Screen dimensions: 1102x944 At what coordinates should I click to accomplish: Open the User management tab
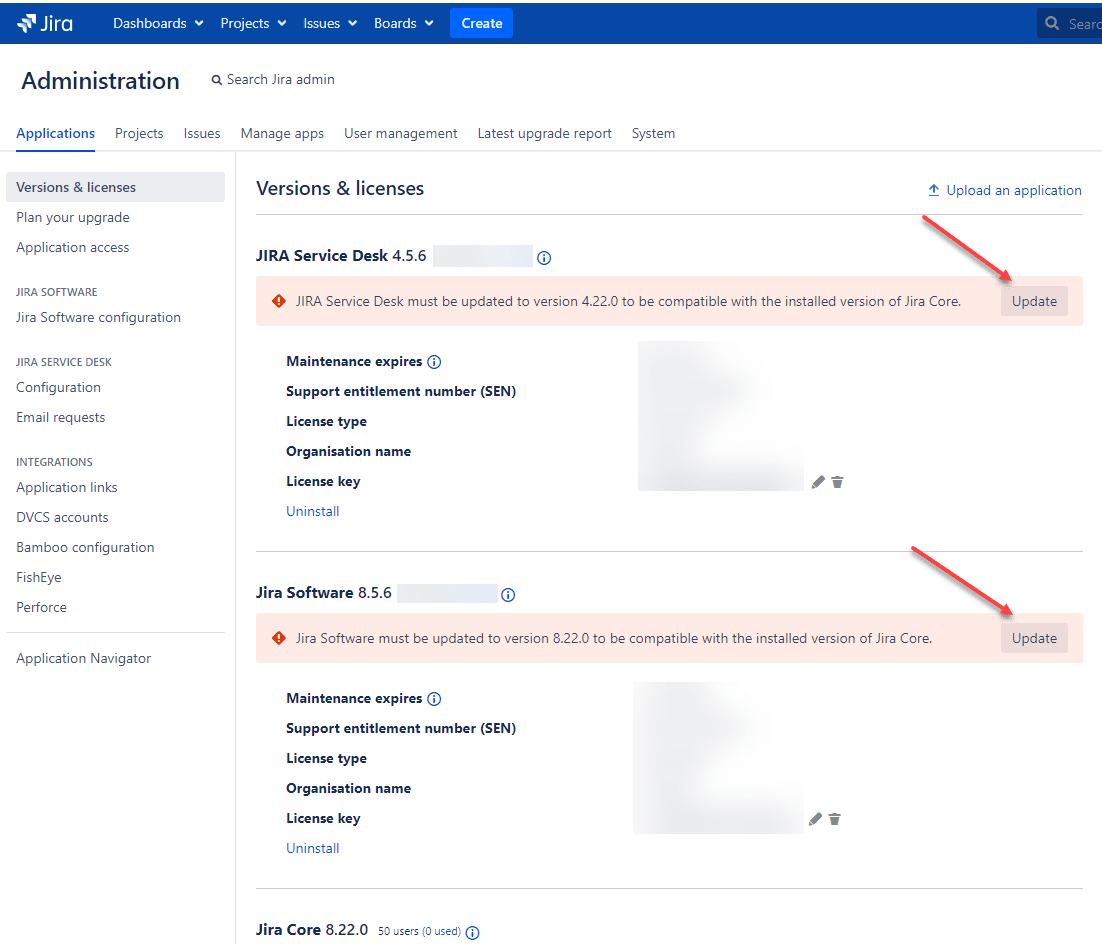(401, 134)
